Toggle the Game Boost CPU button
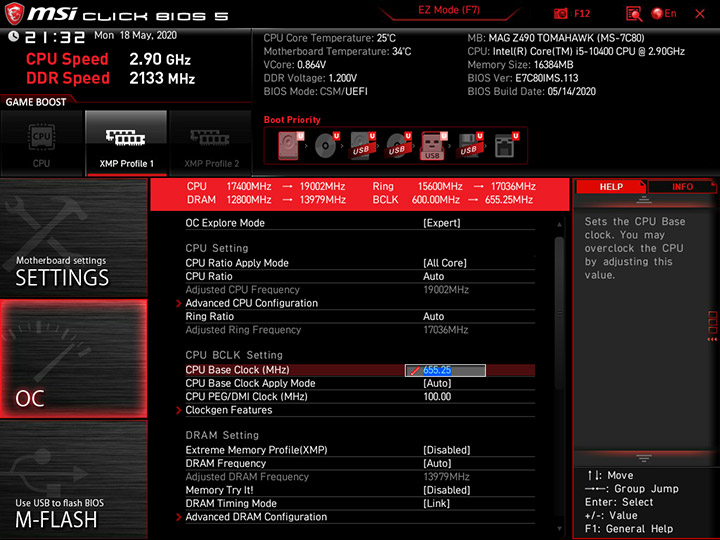This screenshot has width=720, height=540. pos(42,143)
